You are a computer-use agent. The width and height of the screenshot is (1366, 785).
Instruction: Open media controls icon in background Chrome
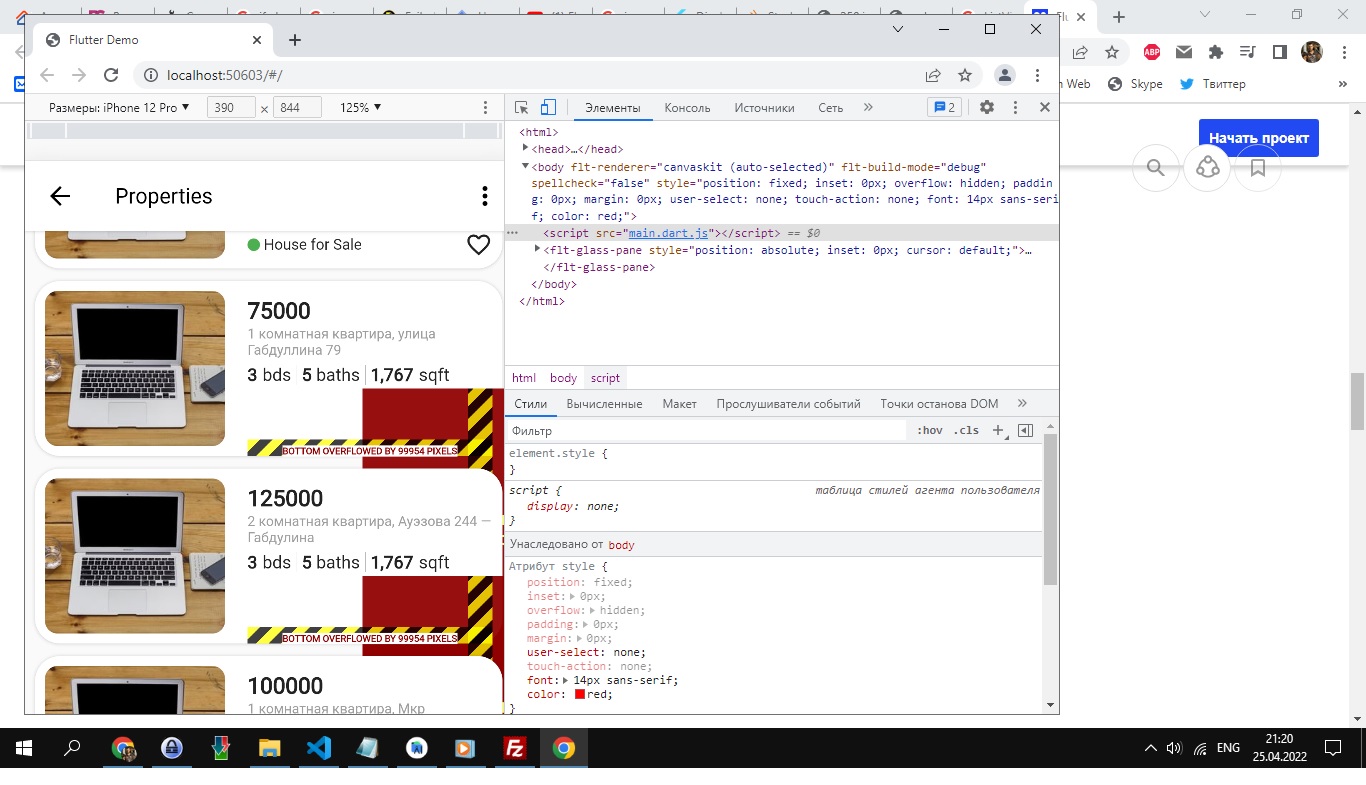1247,52
